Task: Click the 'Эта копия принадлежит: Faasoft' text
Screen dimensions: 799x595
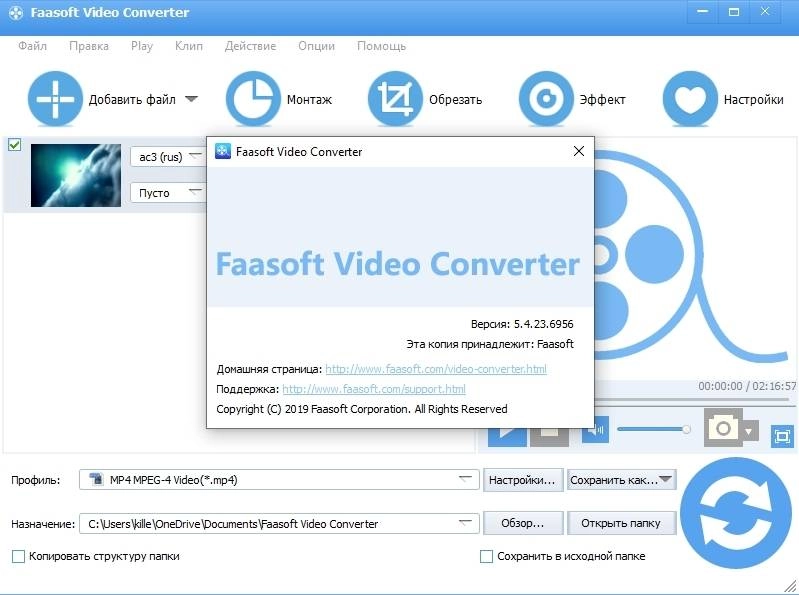Action: tap(490, 344)
